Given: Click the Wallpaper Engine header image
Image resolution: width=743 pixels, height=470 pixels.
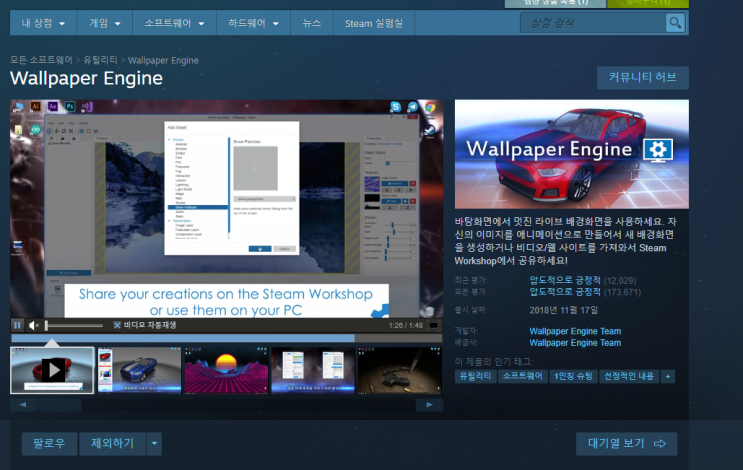Looking at the screenshot, I should (571, 154).
